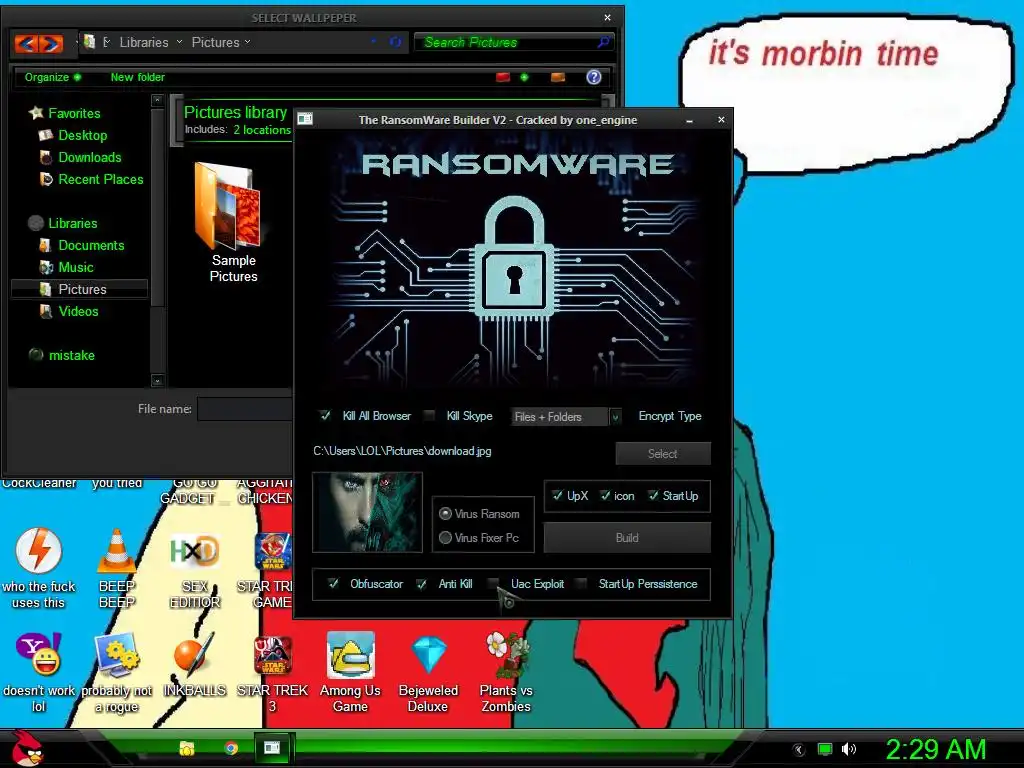Click the back arrow in Select Wallpeper
The image size is (1024, 768).
[x=26, y=43]
